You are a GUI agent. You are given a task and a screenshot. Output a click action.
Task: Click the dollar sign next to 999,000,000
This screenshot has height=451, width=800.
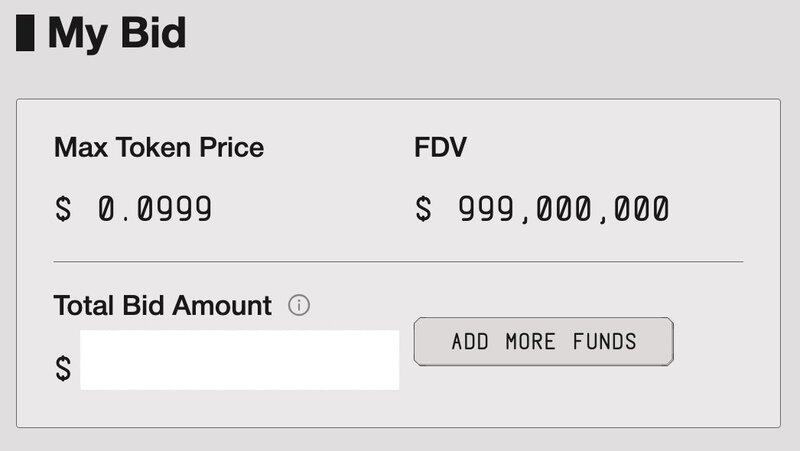[x=423, y=209]
